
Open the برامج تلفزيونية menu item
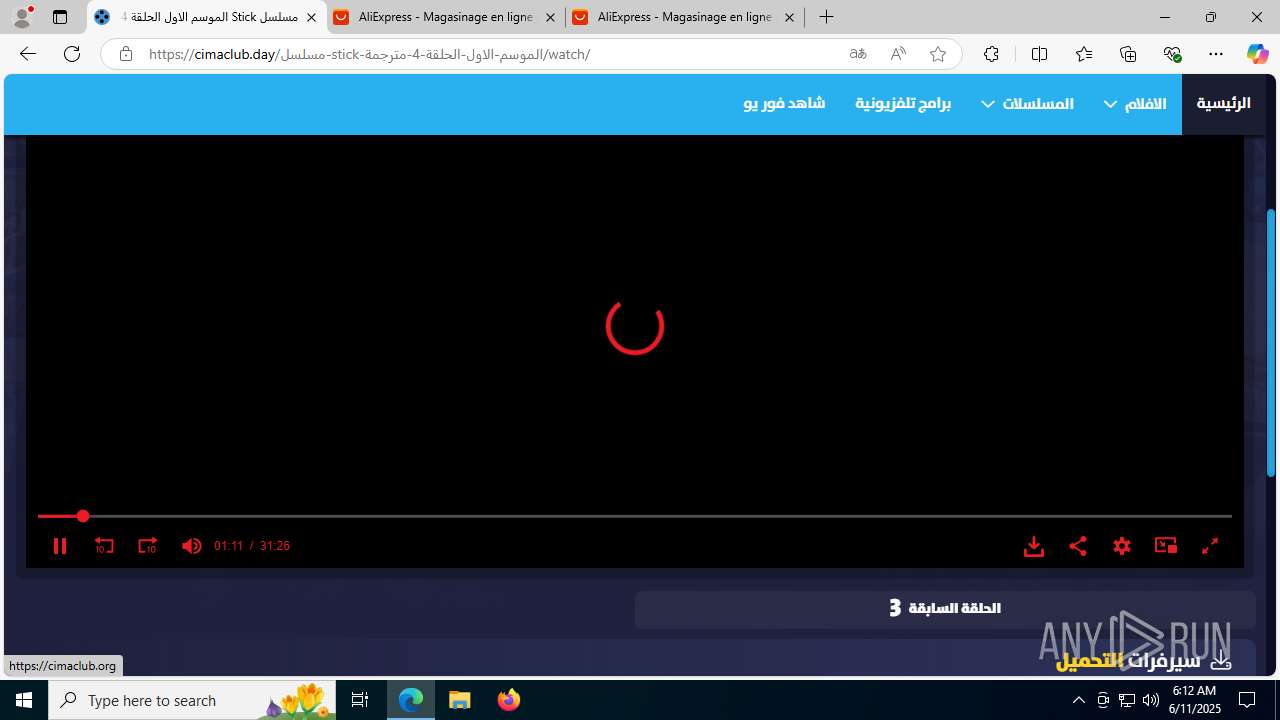903,104
